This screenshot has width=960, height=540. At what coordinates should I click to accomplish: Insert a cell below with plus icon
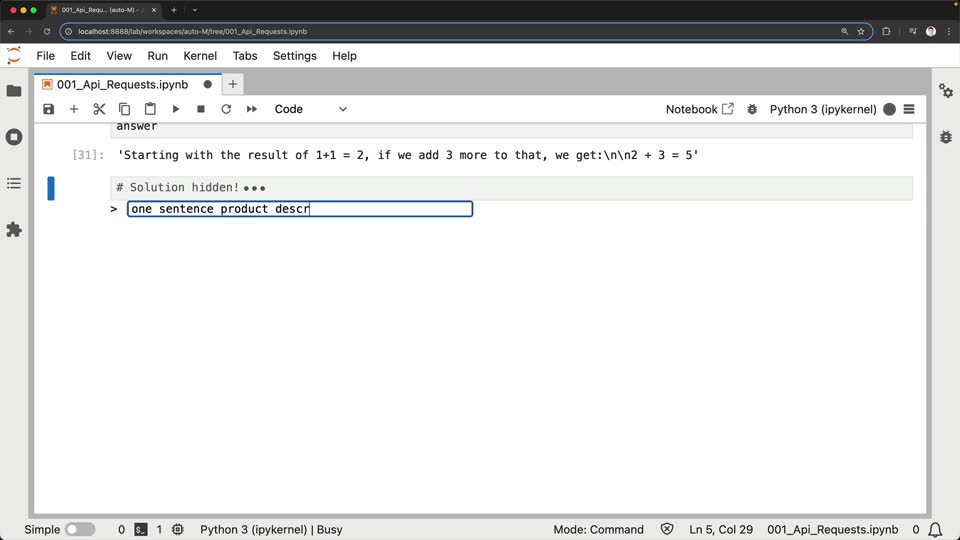tap(73, 109)
